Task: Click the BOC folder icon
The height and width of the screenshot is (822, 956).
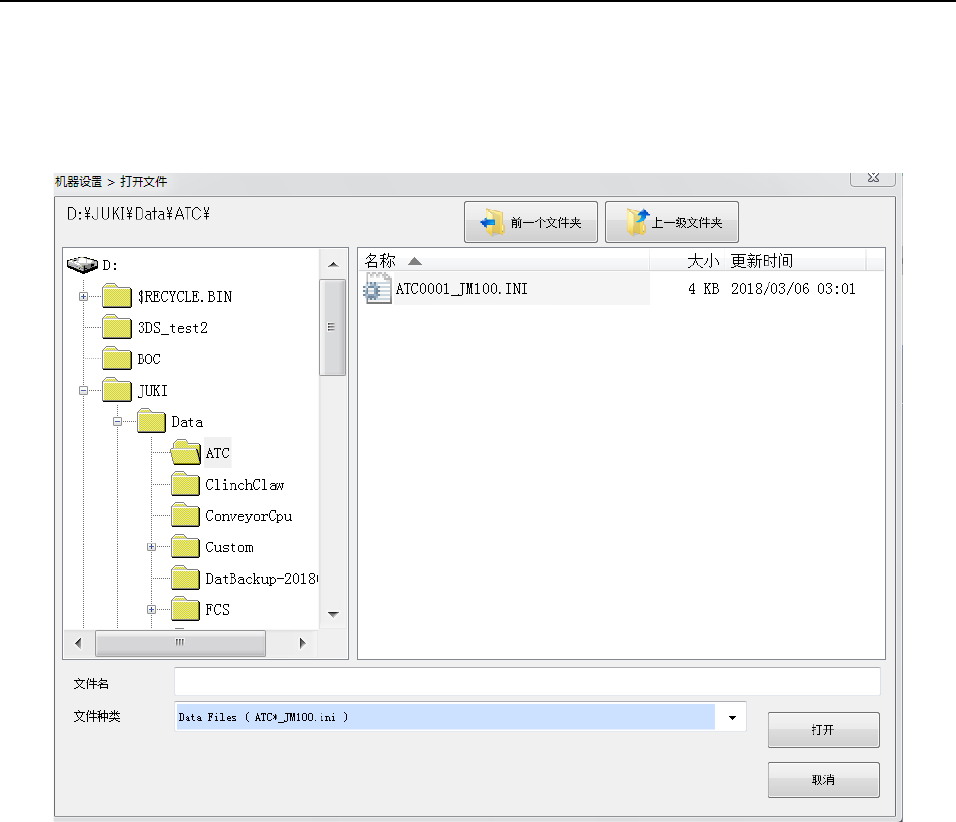Action: click(x=117, y=359)
